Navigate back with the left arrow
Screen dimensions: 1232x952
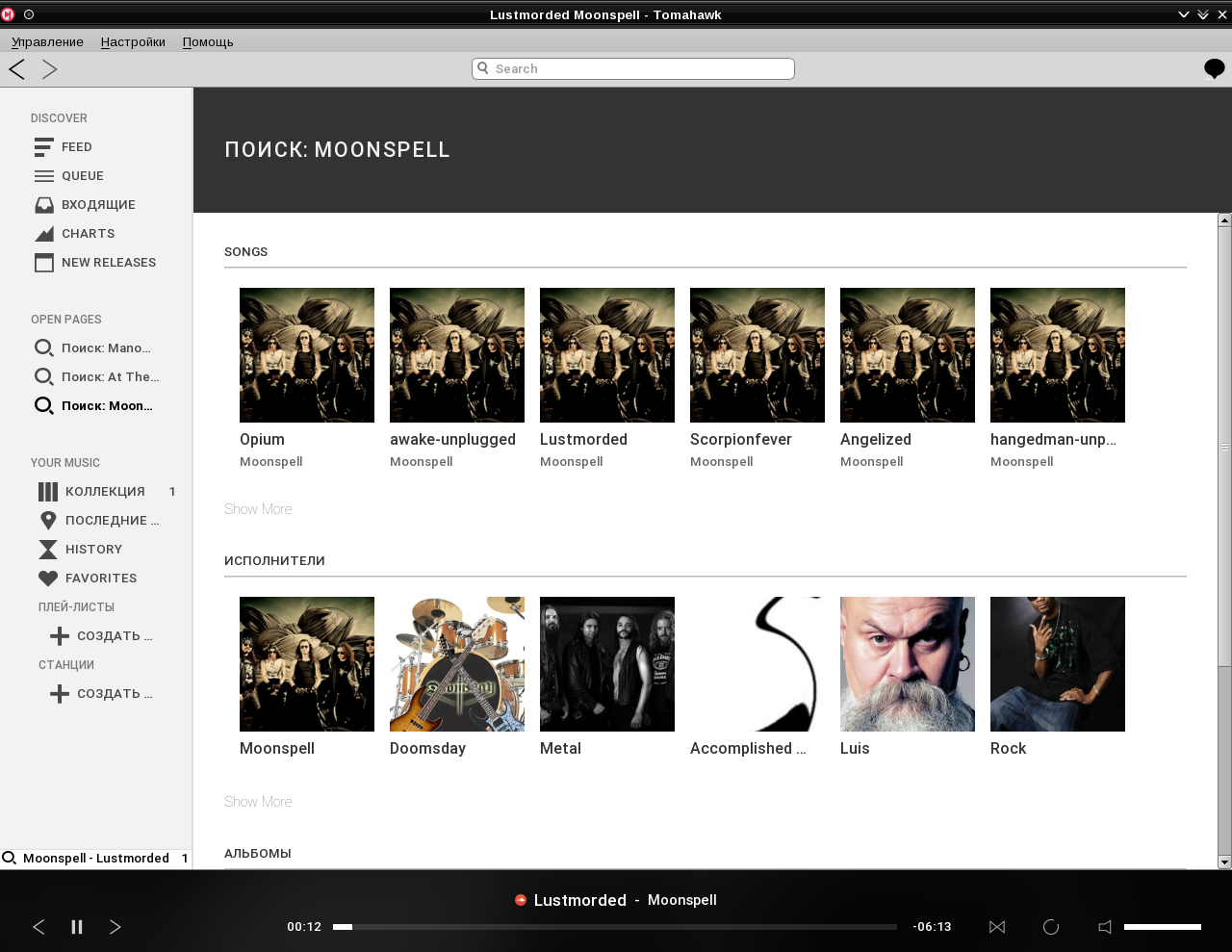point(17,69)
